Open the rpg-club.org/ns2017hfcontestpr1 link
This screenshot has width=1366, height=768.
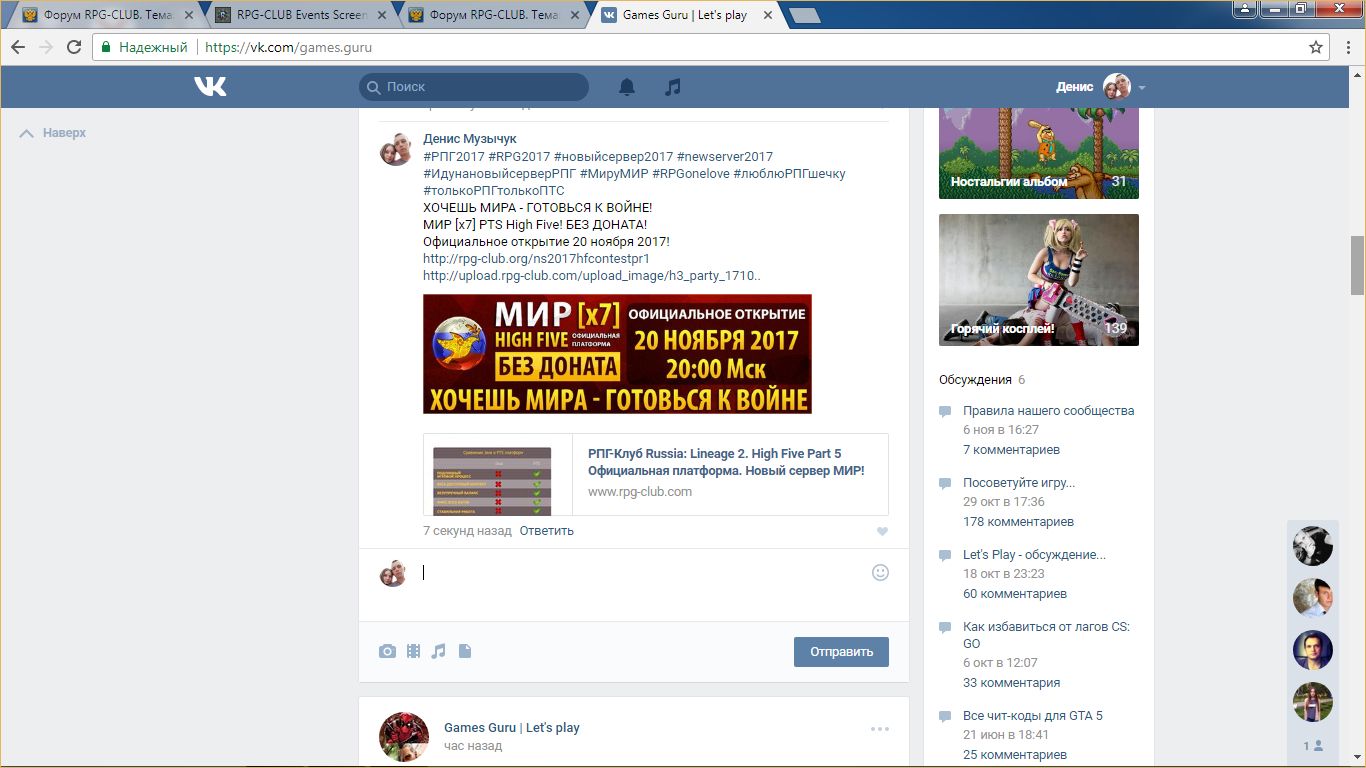pyautogui.click(x=536, y=258)
